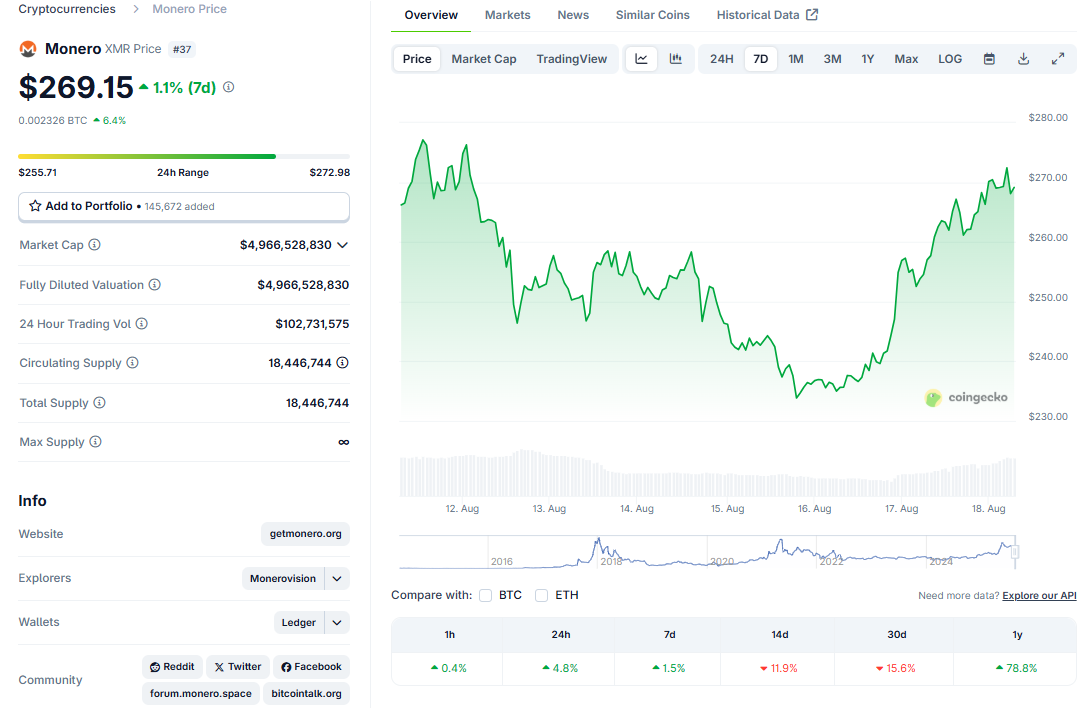The width and height of the screenshot is (1091, 708).
Task: Open the calendar date range picker
Action: (989, 59)
